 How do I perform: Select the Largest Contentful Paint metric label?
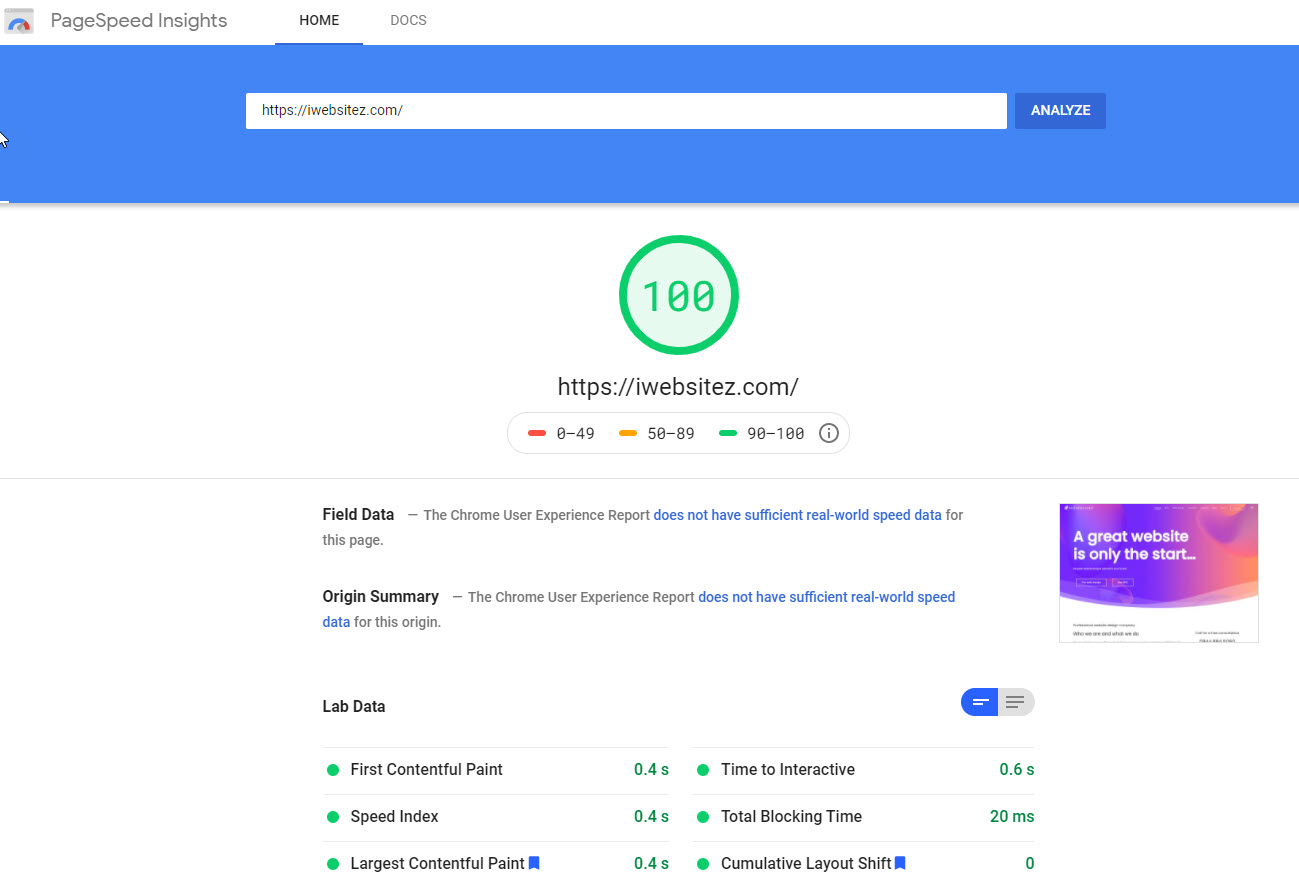click(437, 863)
